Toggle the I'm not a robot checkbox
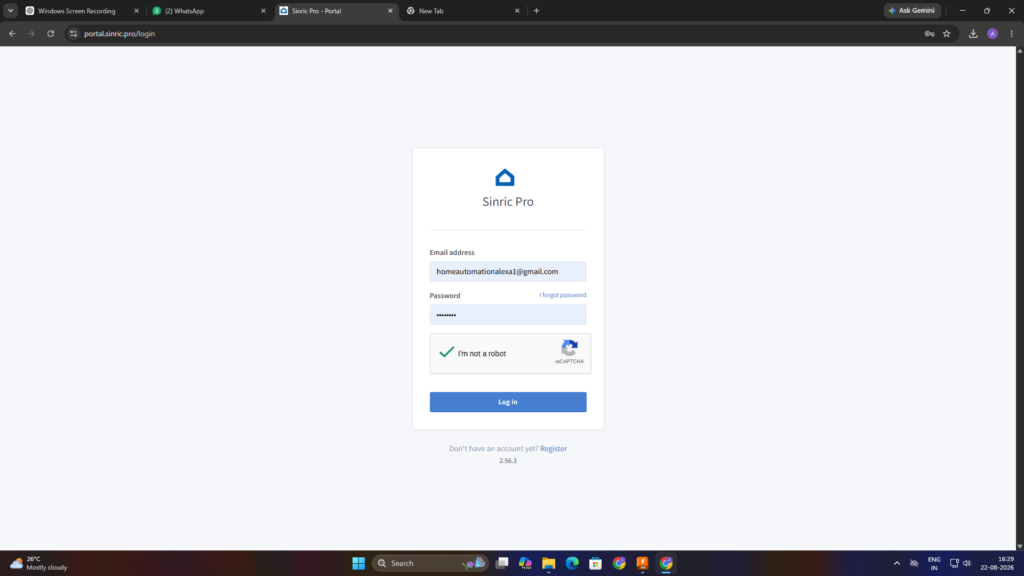This screenshot has height=576, width=1024. click(x=447, y=353)
